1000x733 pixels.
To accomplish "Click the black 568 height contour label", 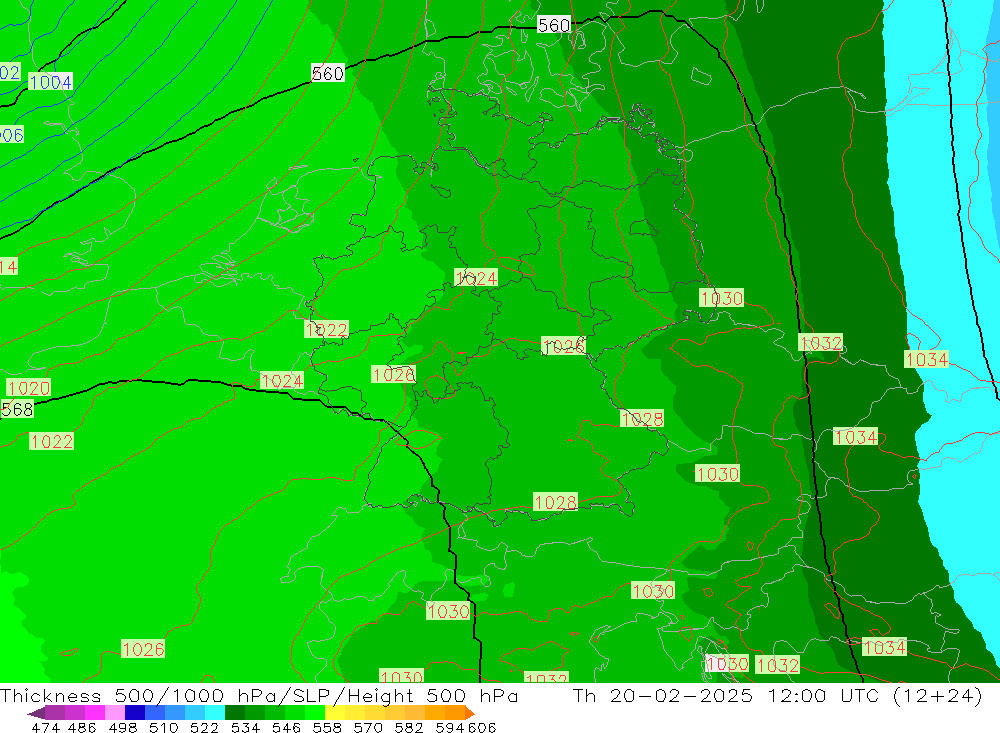I will [x=17, y=410].
